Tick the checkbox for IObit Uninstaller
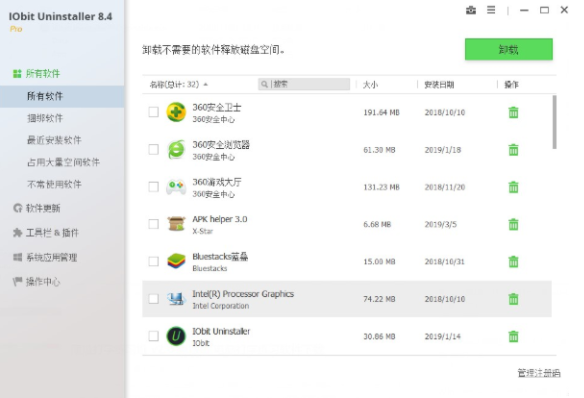This screenshot has height=398, width=584. [x=153, y=336]
